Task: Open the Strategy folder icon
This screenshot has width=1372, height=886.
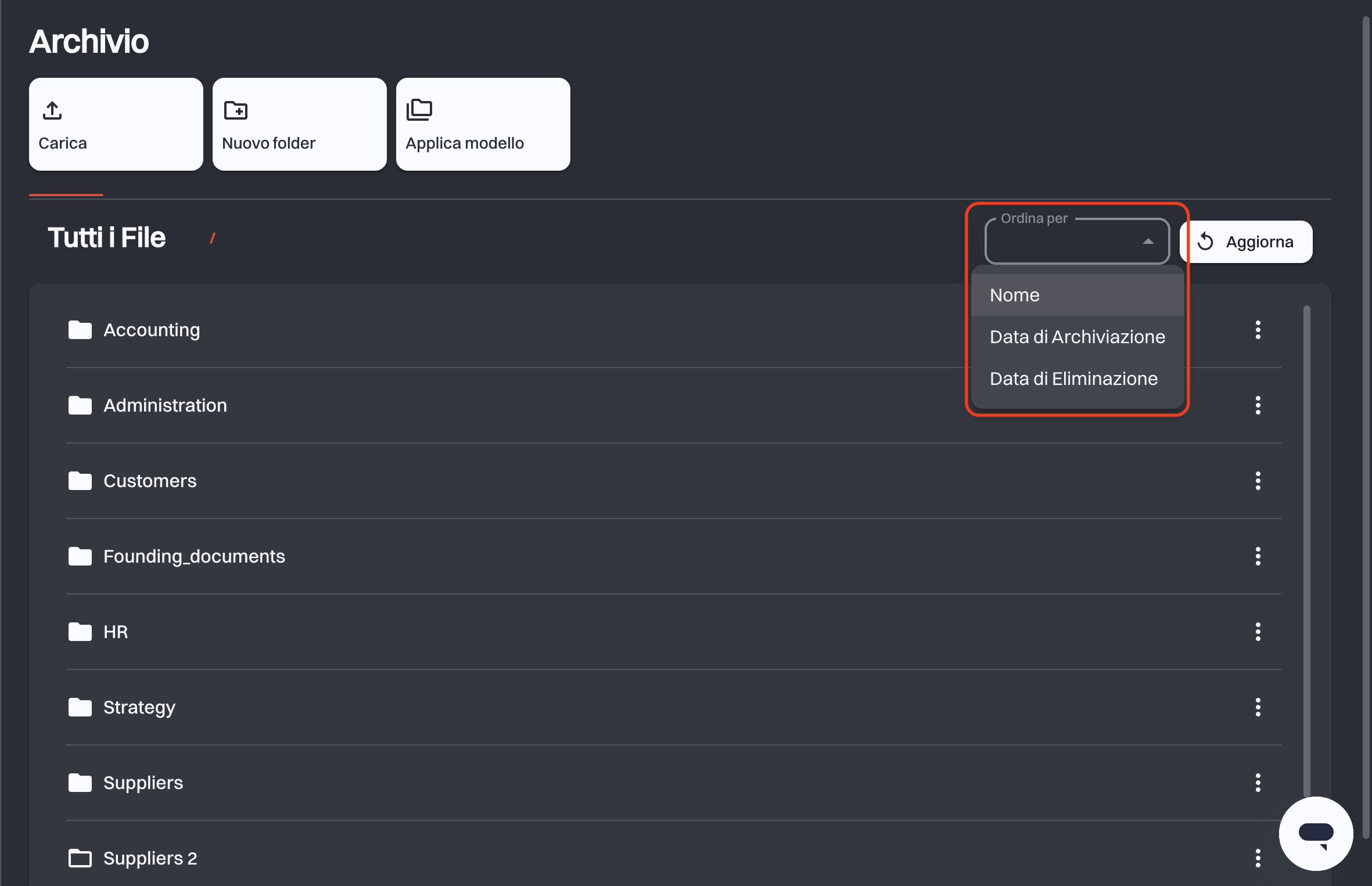Action: (x=80, y=707)
